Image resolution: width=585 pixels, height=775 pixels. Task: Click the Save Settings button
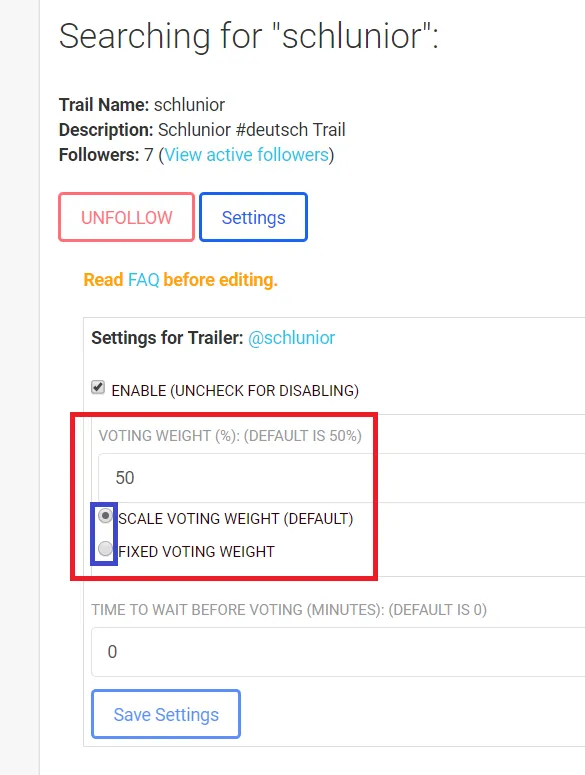[166, 714]
